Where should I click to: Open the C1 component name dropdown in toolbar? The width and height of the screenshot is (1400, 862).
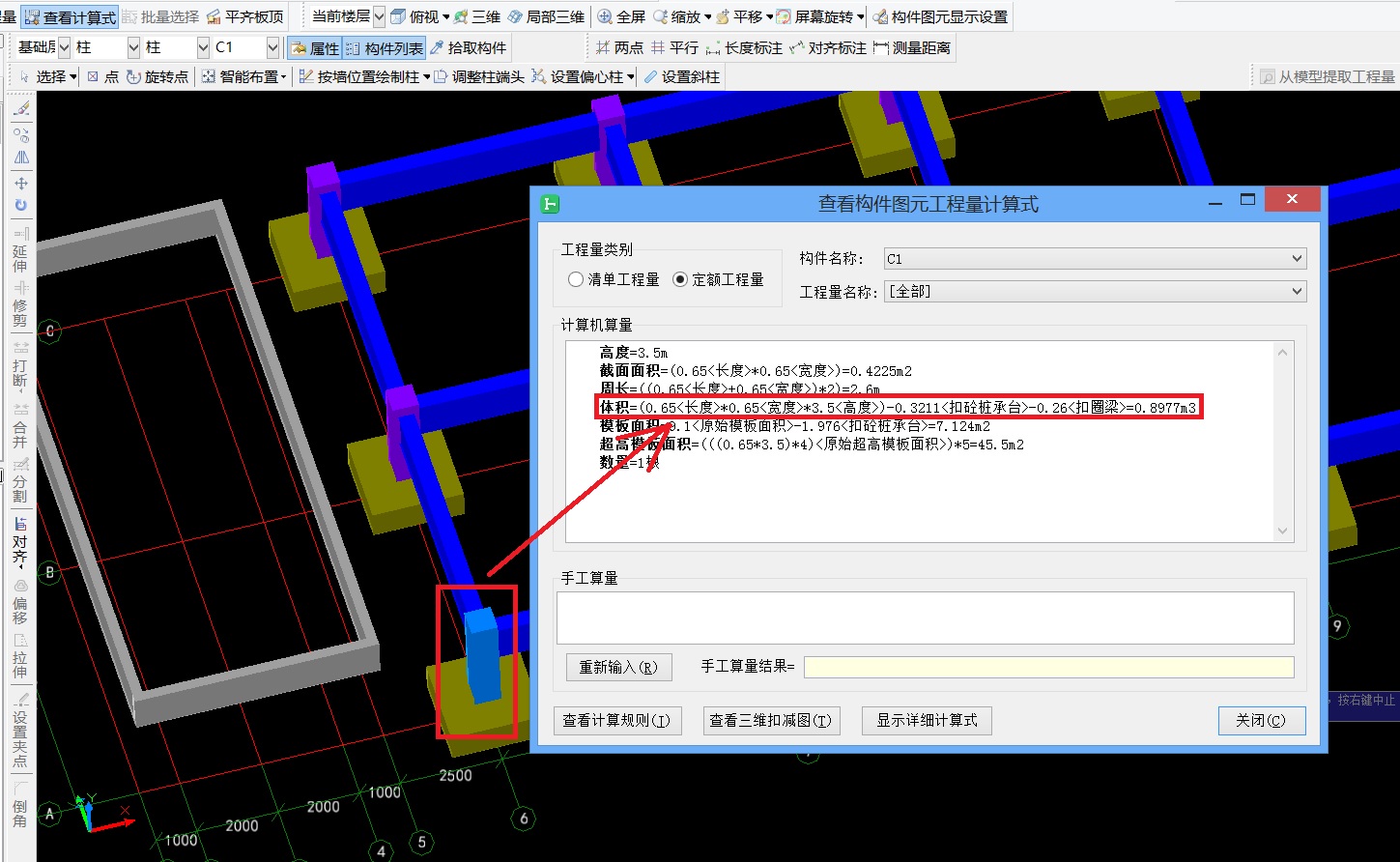point(272,47)
